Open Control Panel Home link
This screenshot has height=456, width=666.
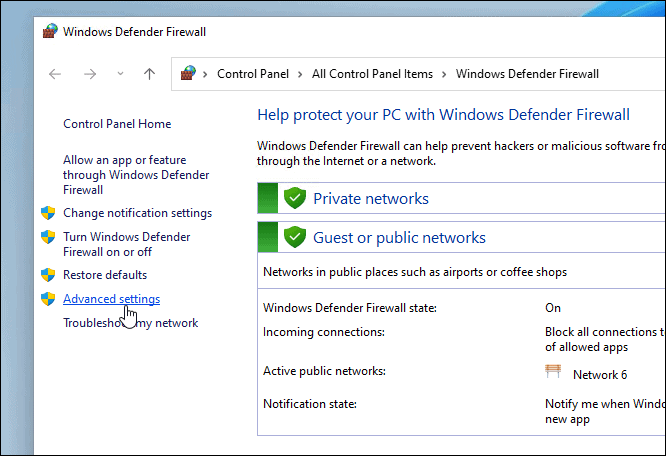[x=117, y=124]
